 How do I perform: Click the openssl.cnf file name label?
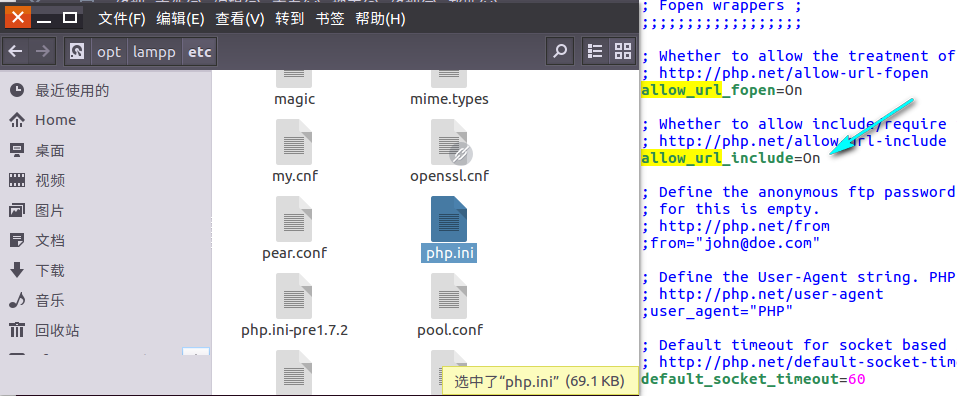tap(450, 176)
